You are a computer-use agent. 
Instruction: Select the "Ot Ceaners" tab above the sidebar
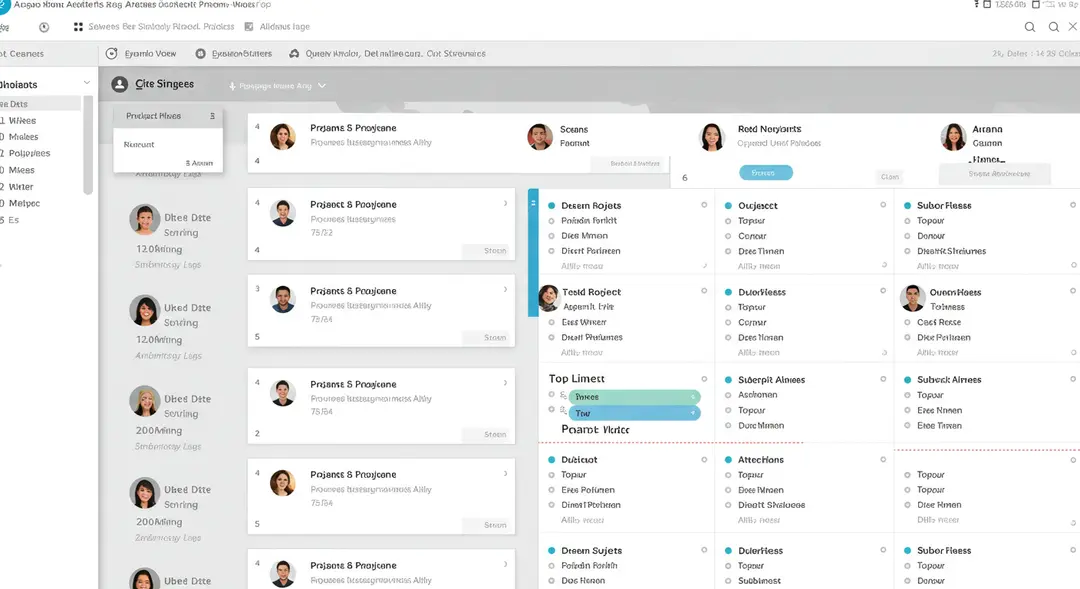22,54
